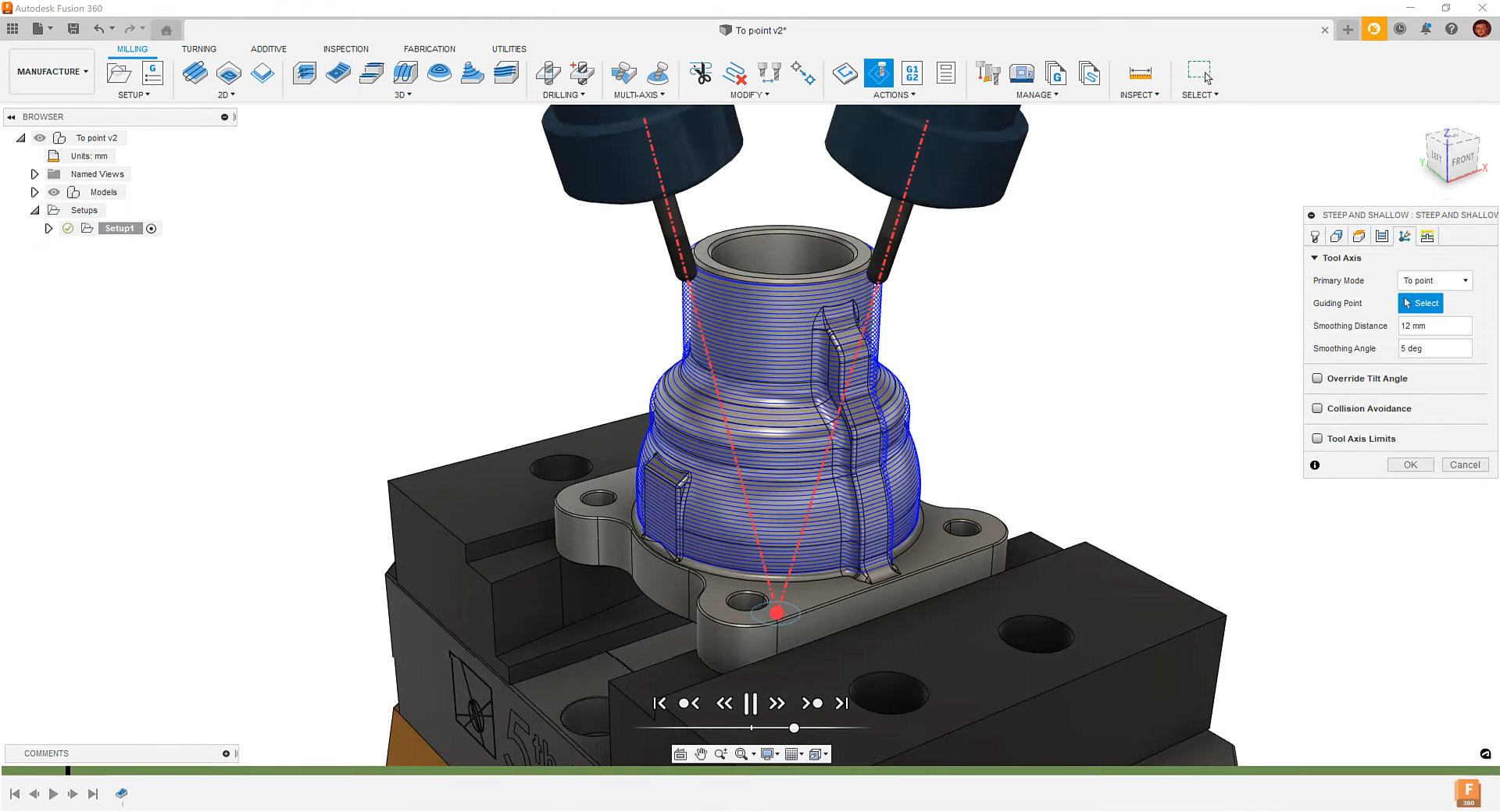Open the INSPECTION ribbon tab
The width and height of the screenshot is (1500, 812).
click(345, 49)
